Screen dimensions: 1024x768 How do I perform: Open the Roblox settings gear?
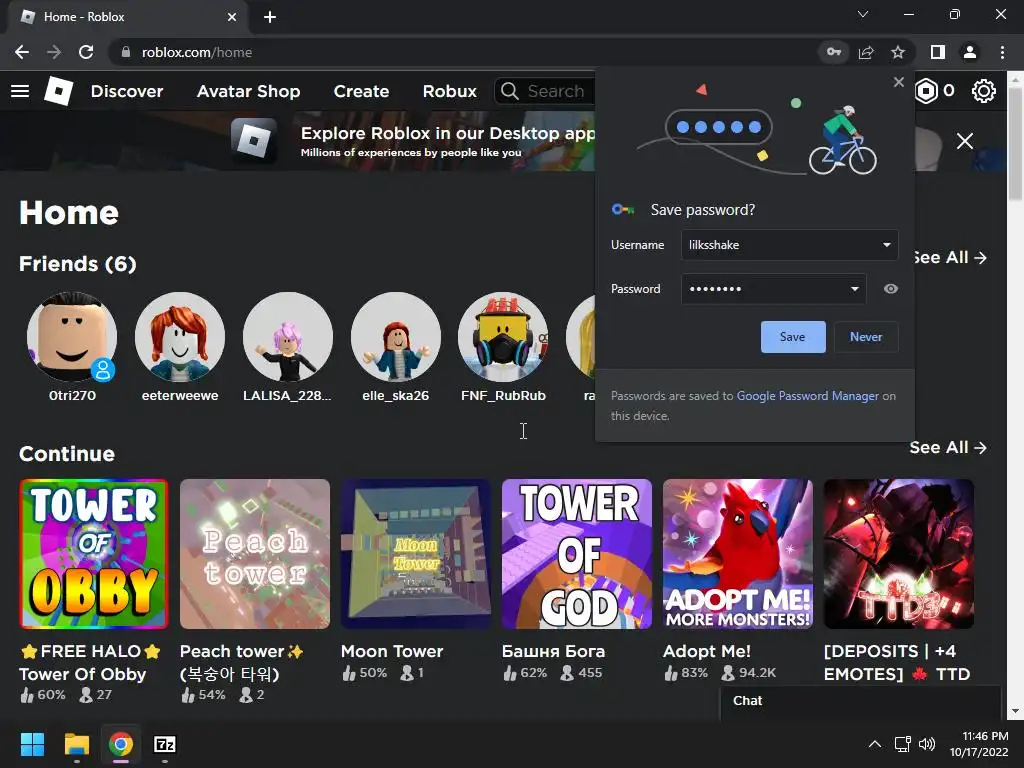click(984, 91)
